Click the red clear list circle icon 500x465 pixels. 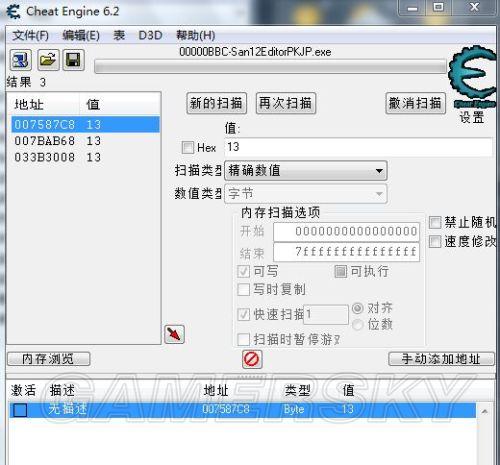pos(252,359)
